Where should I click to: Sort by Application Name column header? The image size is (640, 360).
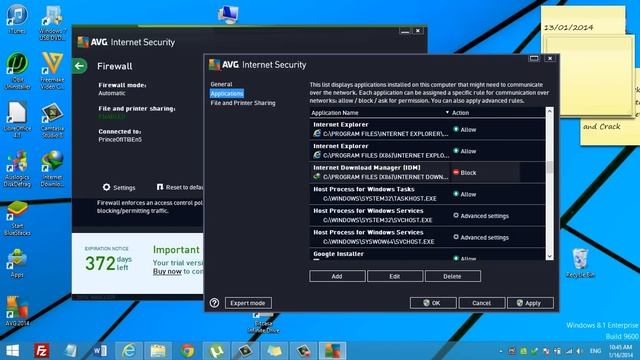click(380, 113)
